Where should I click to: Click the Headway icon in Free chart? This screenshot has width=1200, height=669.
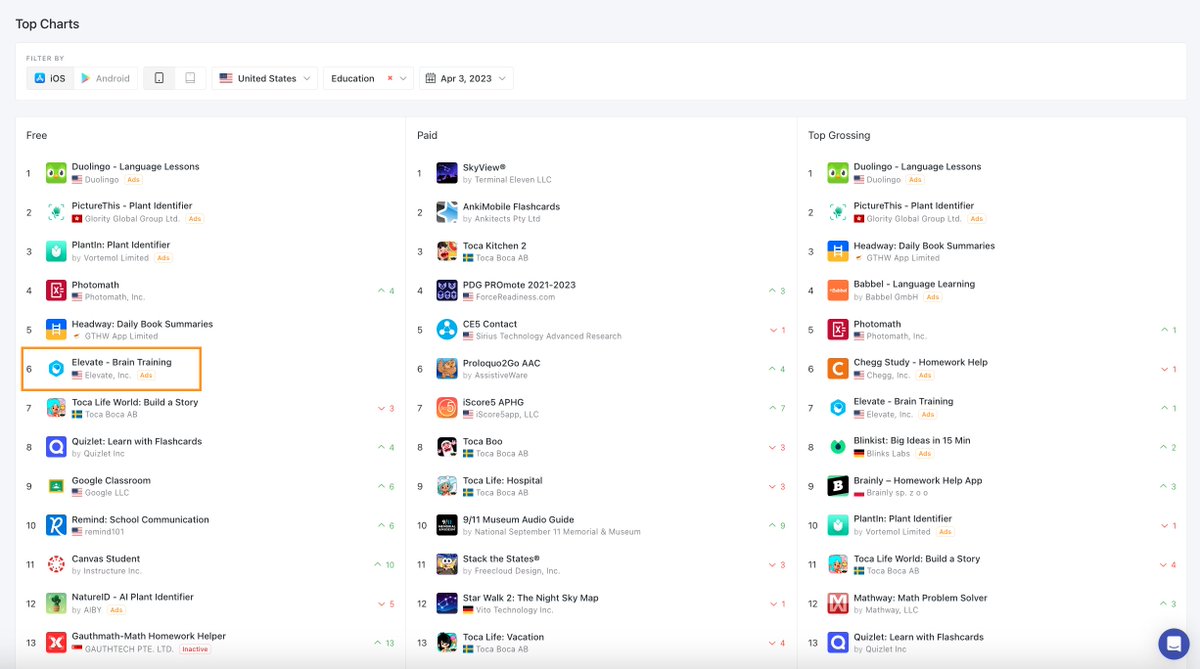point(56,330)
